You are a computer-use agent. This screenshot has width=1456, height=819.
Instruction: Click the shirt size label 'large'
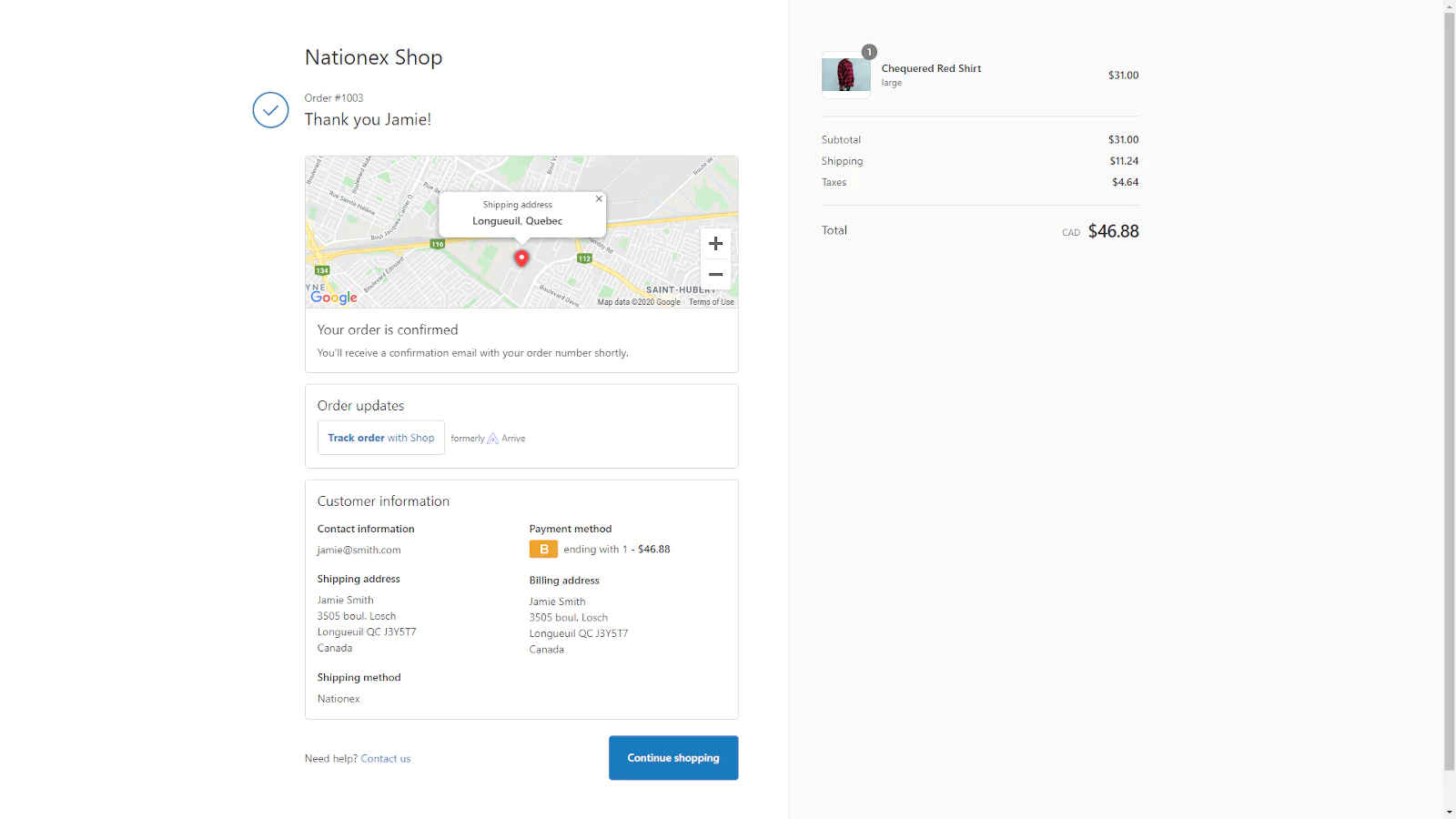click(892, 83)
